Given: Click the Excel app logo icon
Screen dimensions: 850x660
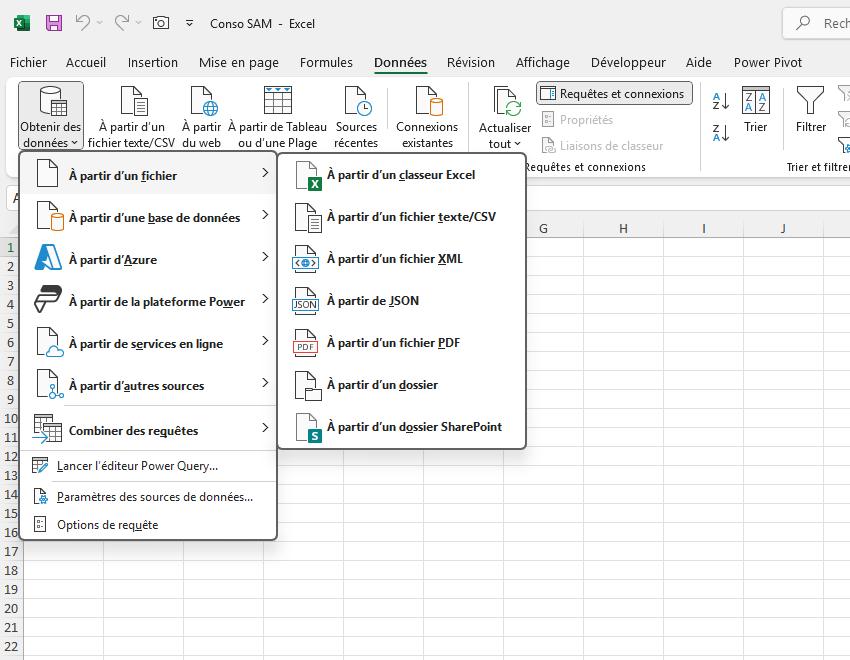Looking at the screenshot, I should click(22, 23).
